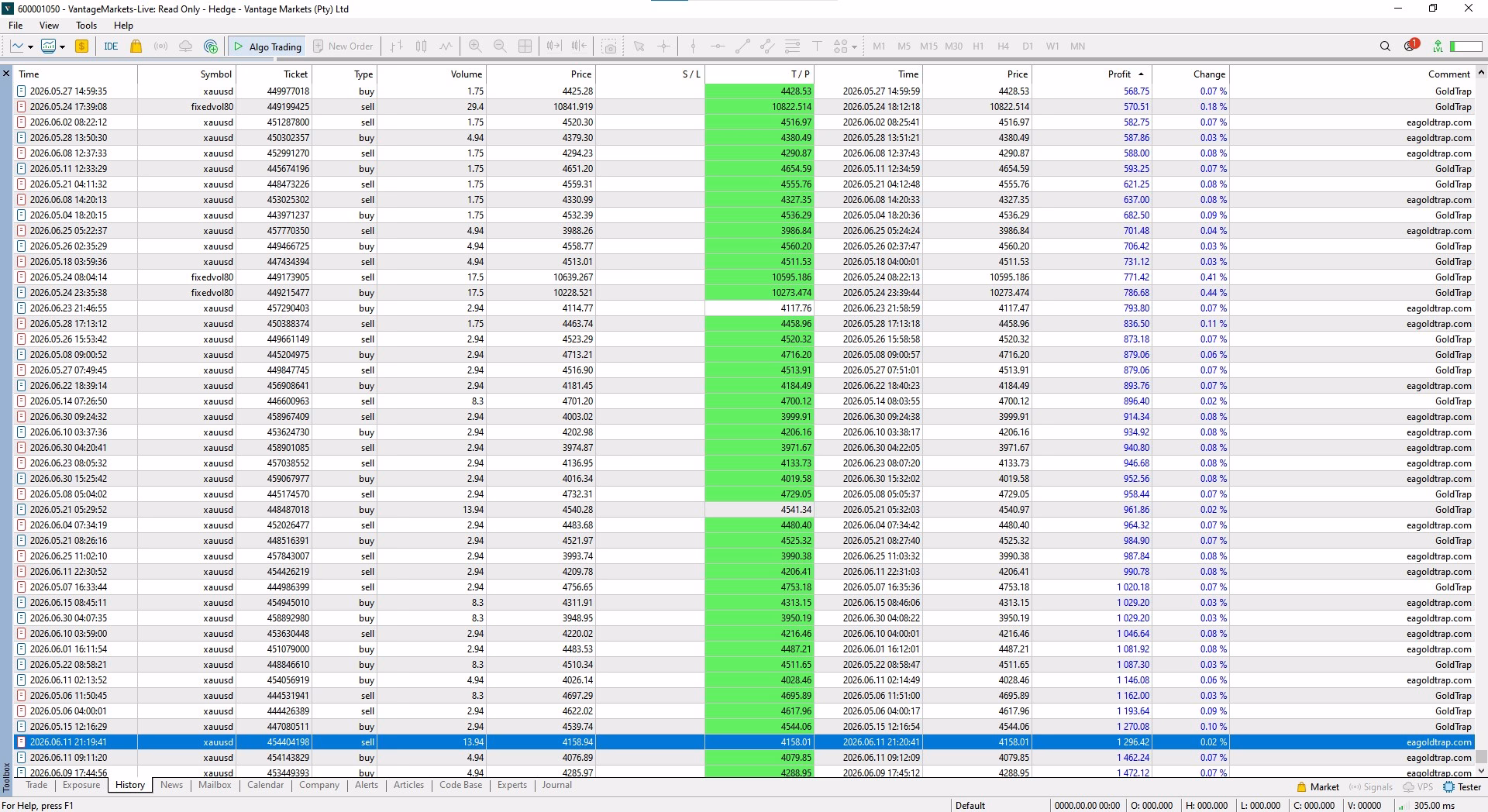Click the green LVL level icon
Image resolution: width=1488 pixels, height=812 pixels.
1438,46
